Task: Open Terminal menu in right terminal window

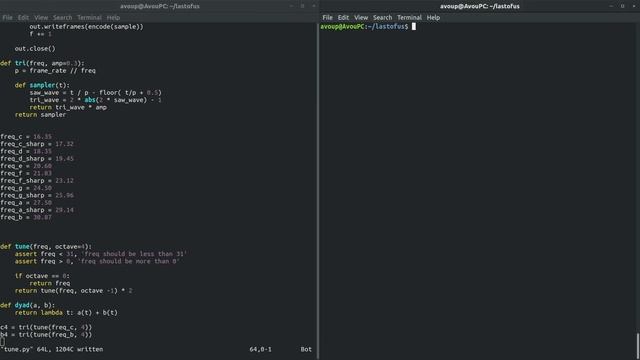Action: pos(409,18)
